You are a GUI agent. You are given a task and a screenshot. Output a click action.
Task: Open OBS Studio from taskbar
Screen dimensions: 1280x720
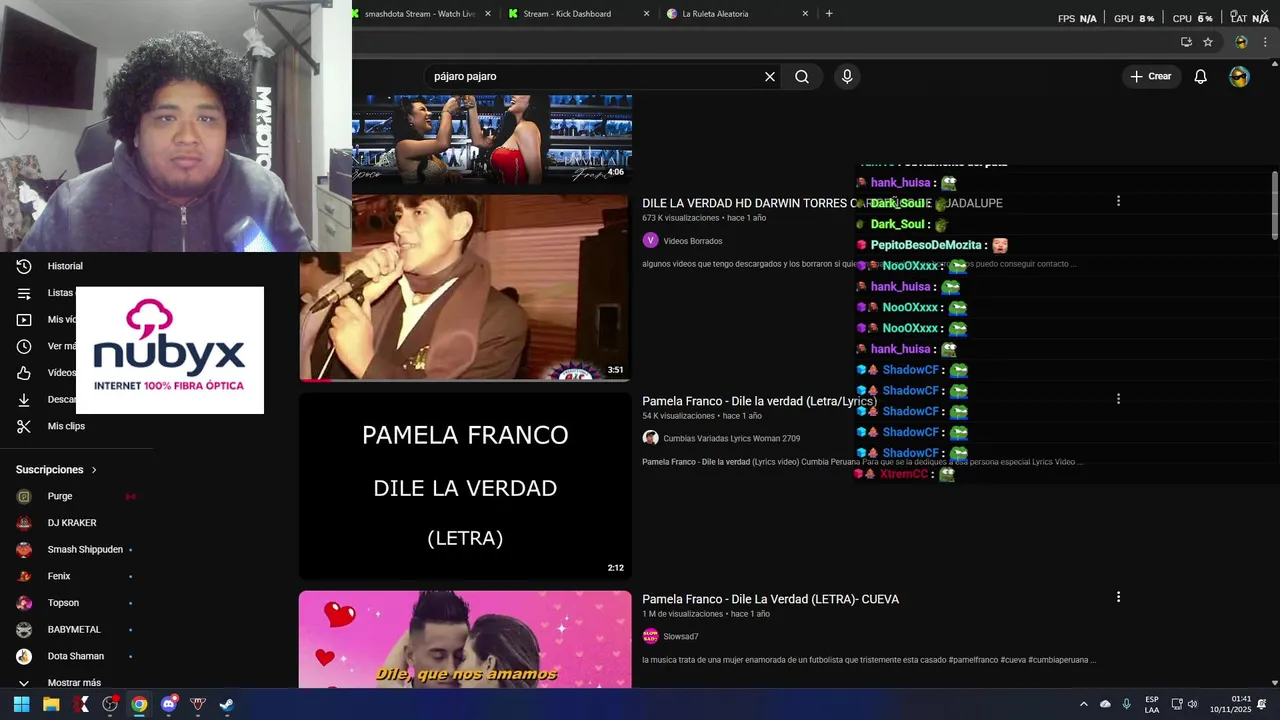110,705
